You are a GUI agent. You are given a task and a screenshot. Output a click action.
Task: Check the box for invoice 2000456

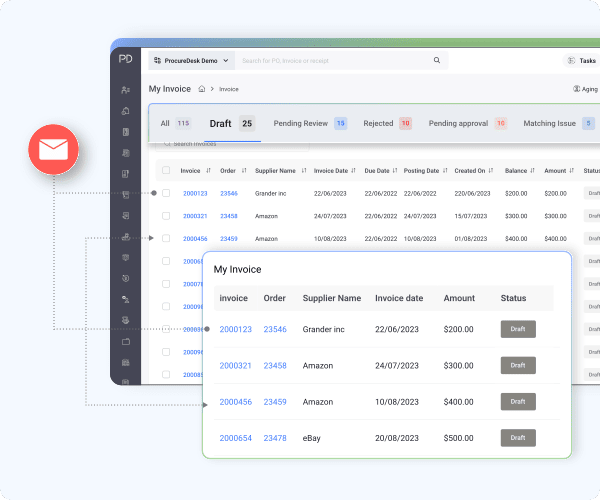tap(166, 239)
